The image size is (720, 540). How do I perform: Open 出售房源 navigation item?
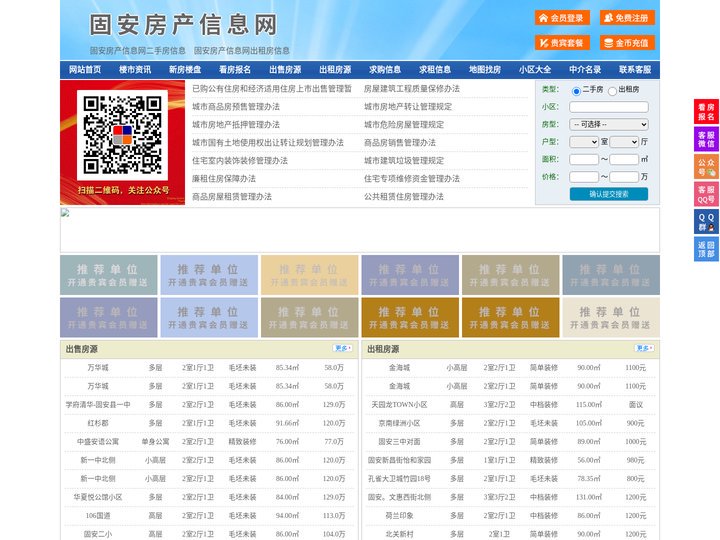(285, 70)
